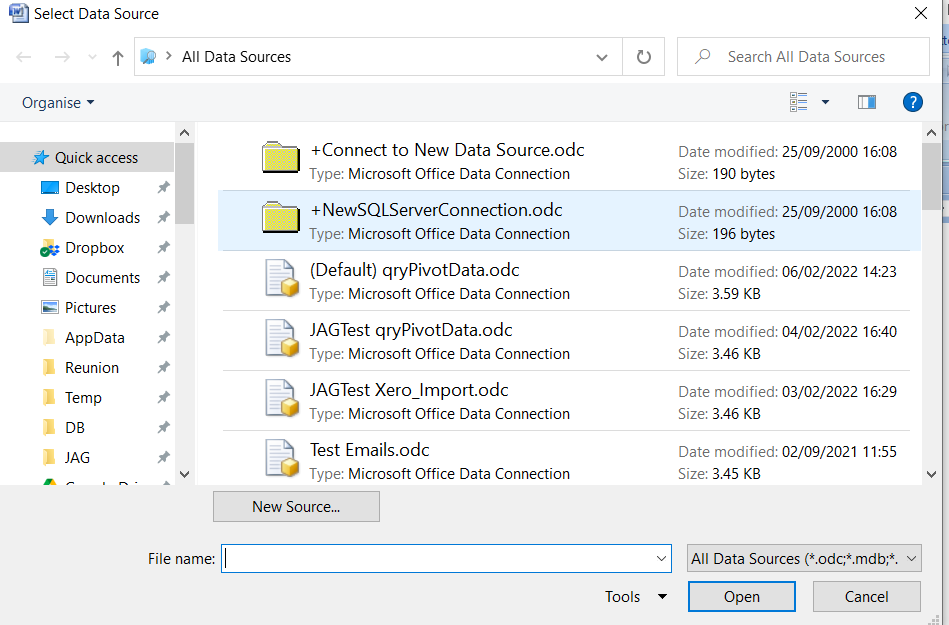This screenshot has width=949, height=625.
Task: Unpin JAG using its pin icon
Action: click(x=163, y=457)
